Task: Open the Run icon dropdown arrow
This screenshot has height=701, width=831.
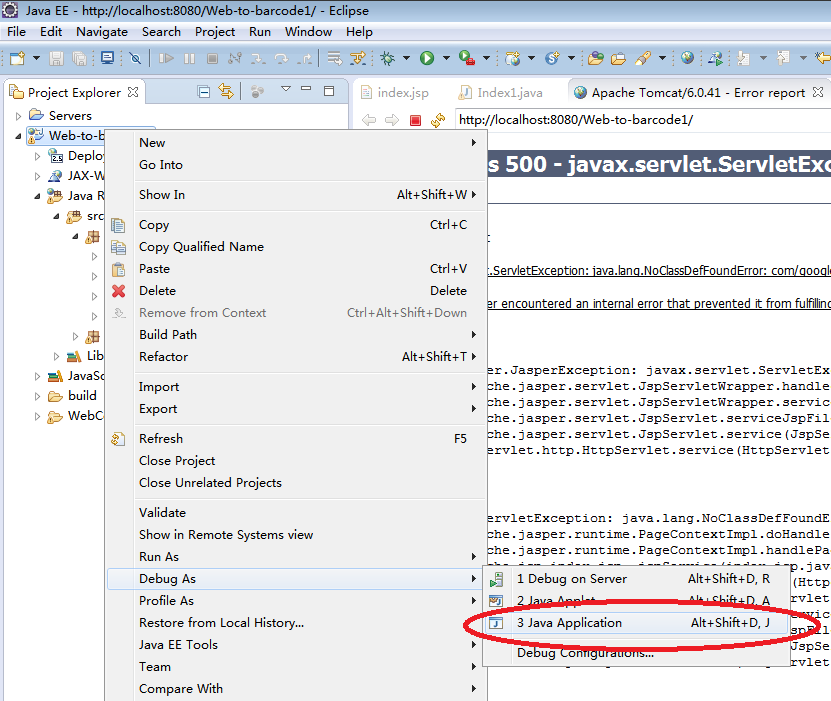Action: coord(446,58)
